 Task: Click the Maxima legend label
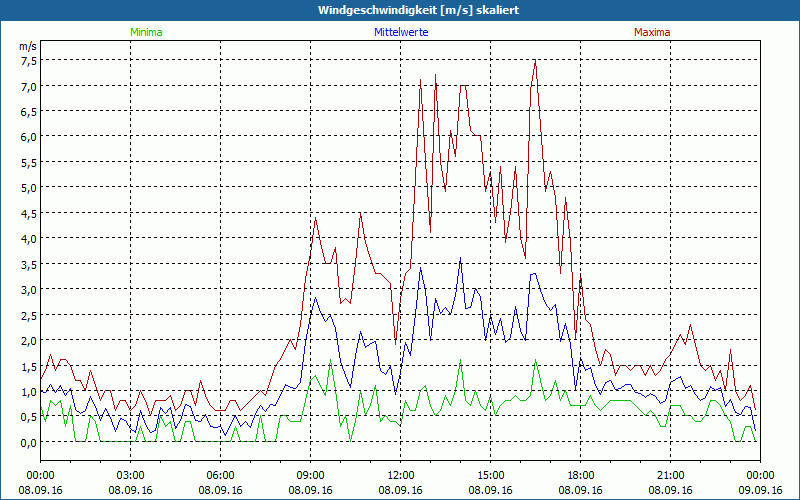652,32
